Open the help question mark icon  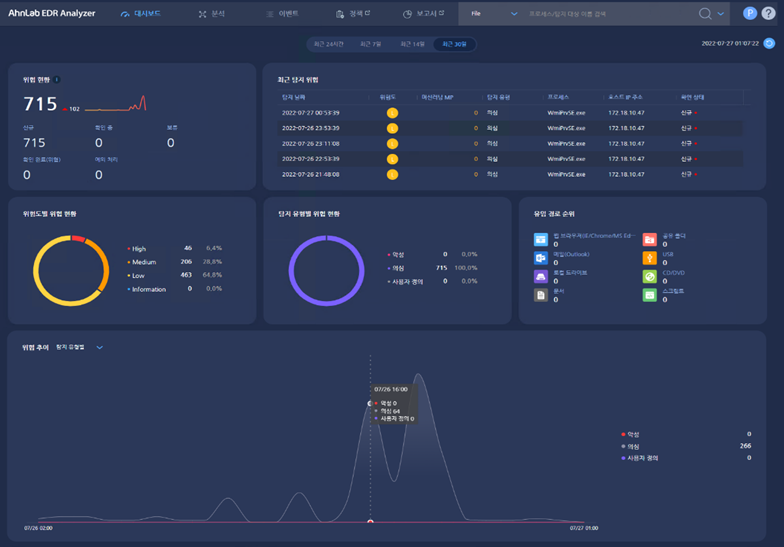(x=768, y=14)
